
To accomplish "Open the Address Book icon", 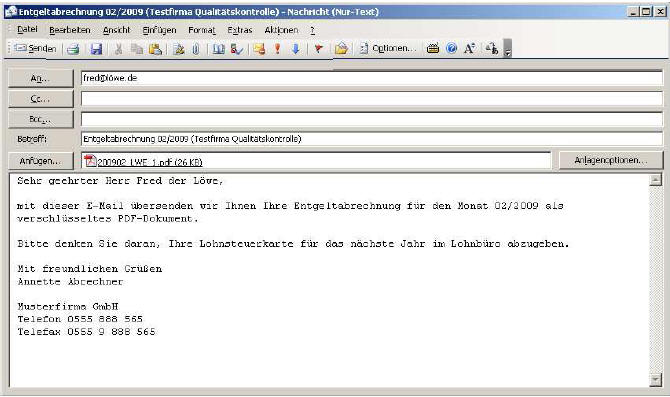I will pyautogui.click(x=219, y=49).
